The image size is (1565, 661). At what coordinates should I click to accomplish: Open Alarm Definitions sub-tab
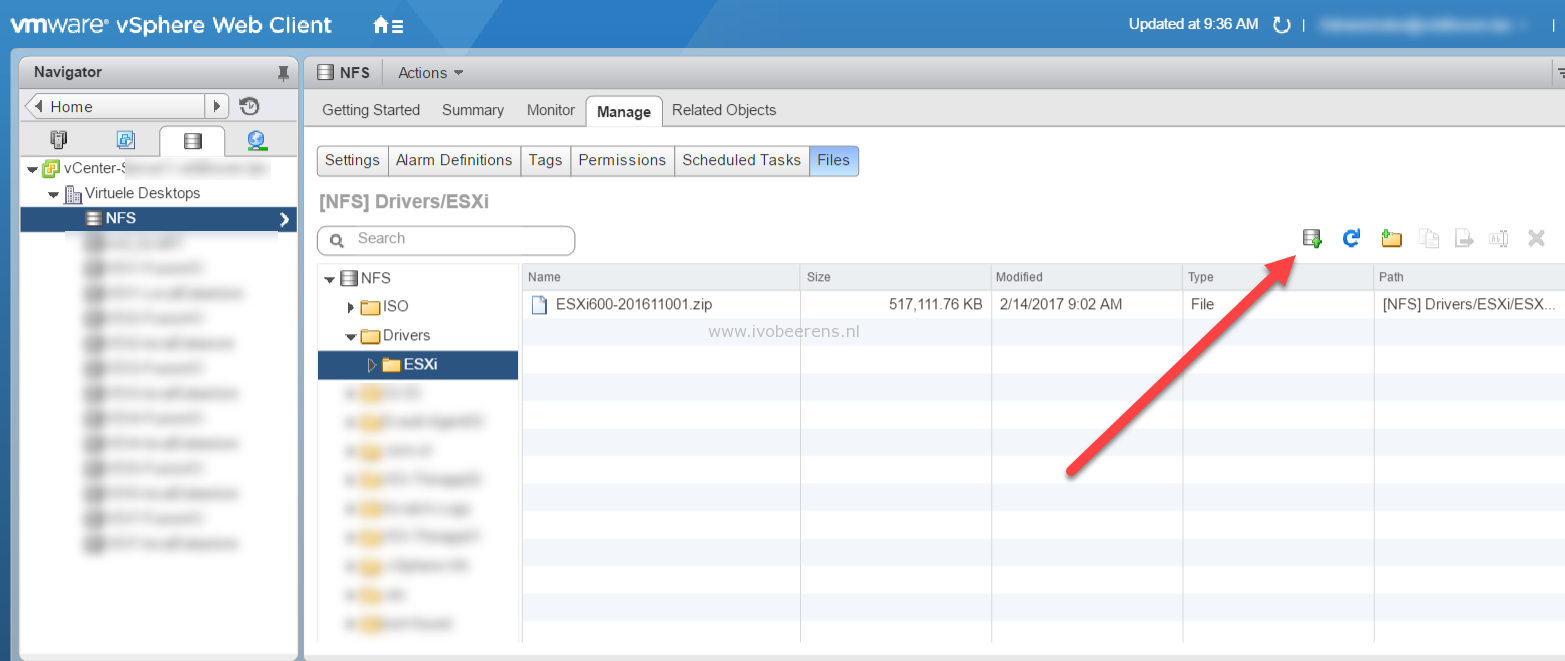[x=454, y=160]
